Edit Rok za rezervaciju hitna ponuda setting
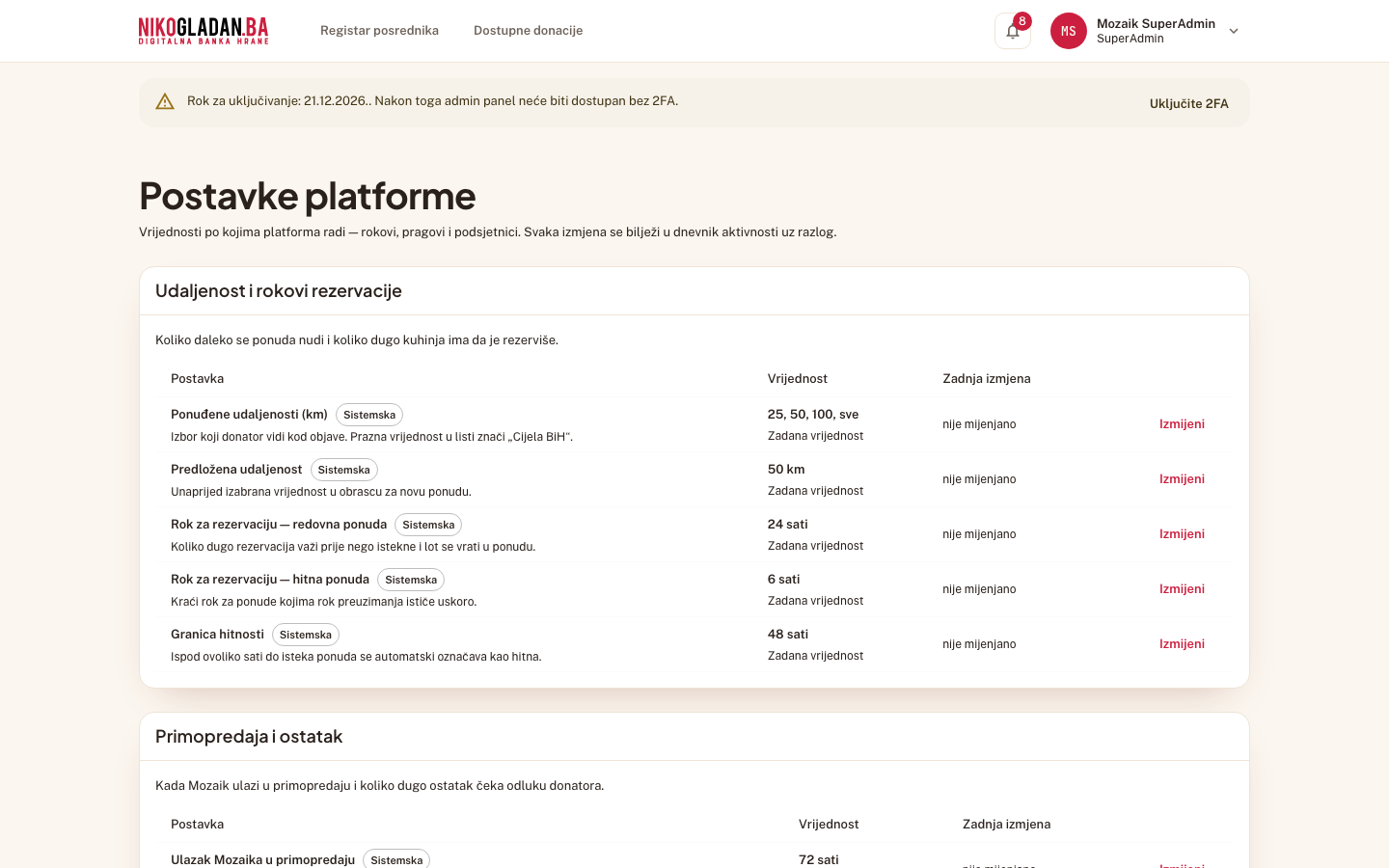The height and width of the screenshot is (868, 1389). coord(1182,589)
